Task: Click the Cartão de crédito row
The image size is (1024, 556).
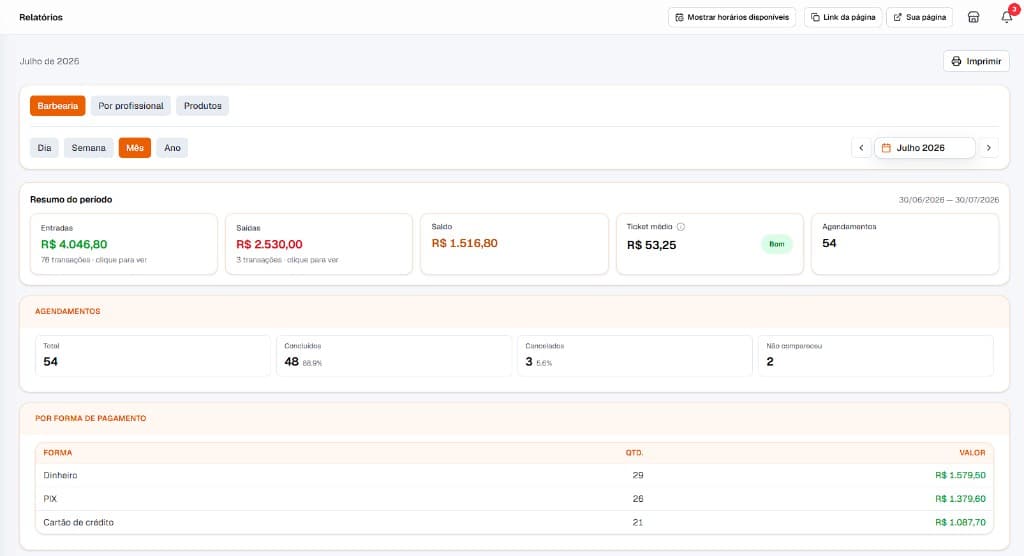Action: 514,523
